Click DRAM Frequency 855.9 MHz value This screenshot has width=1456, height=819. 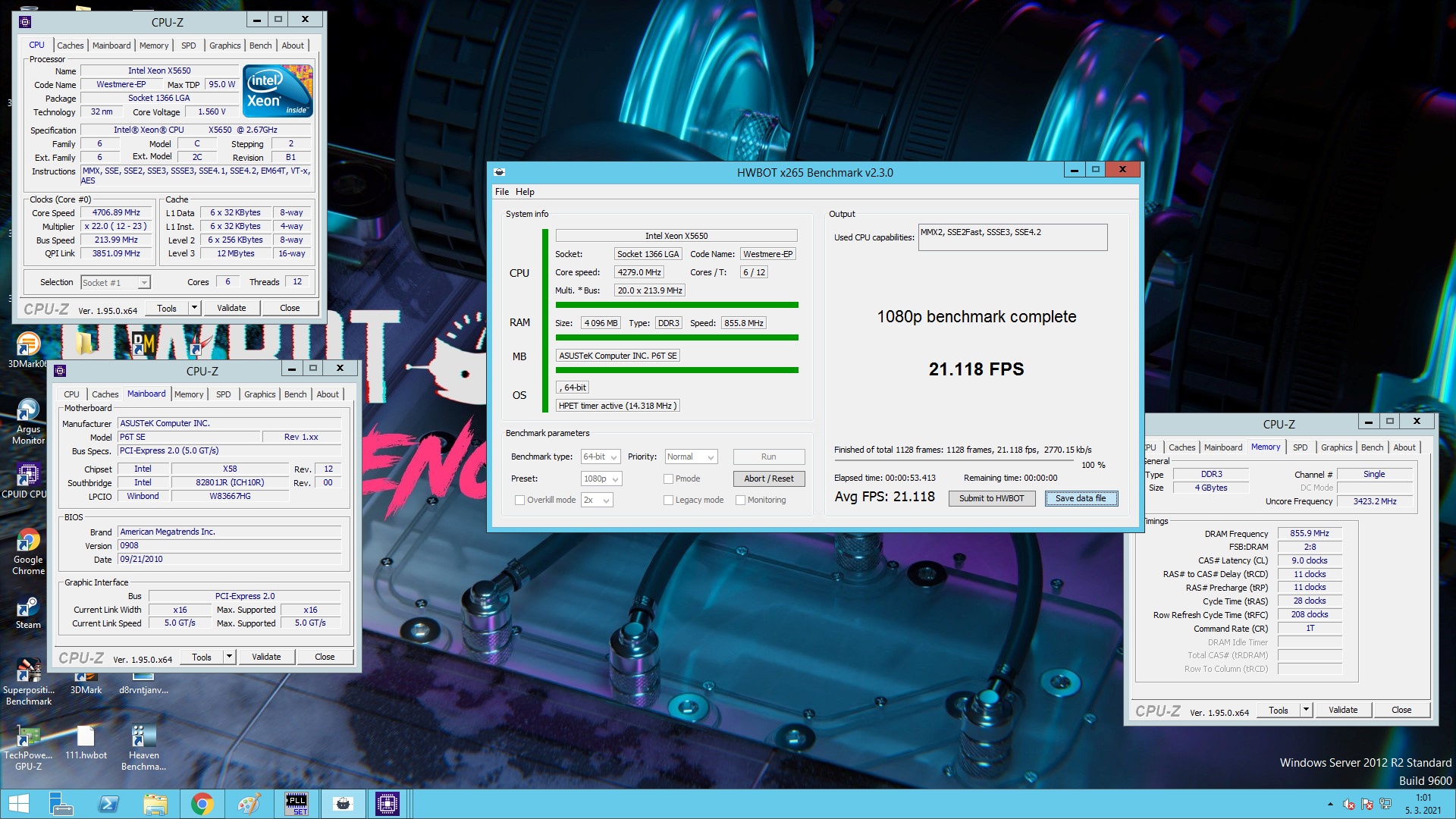pos(1310,533)
